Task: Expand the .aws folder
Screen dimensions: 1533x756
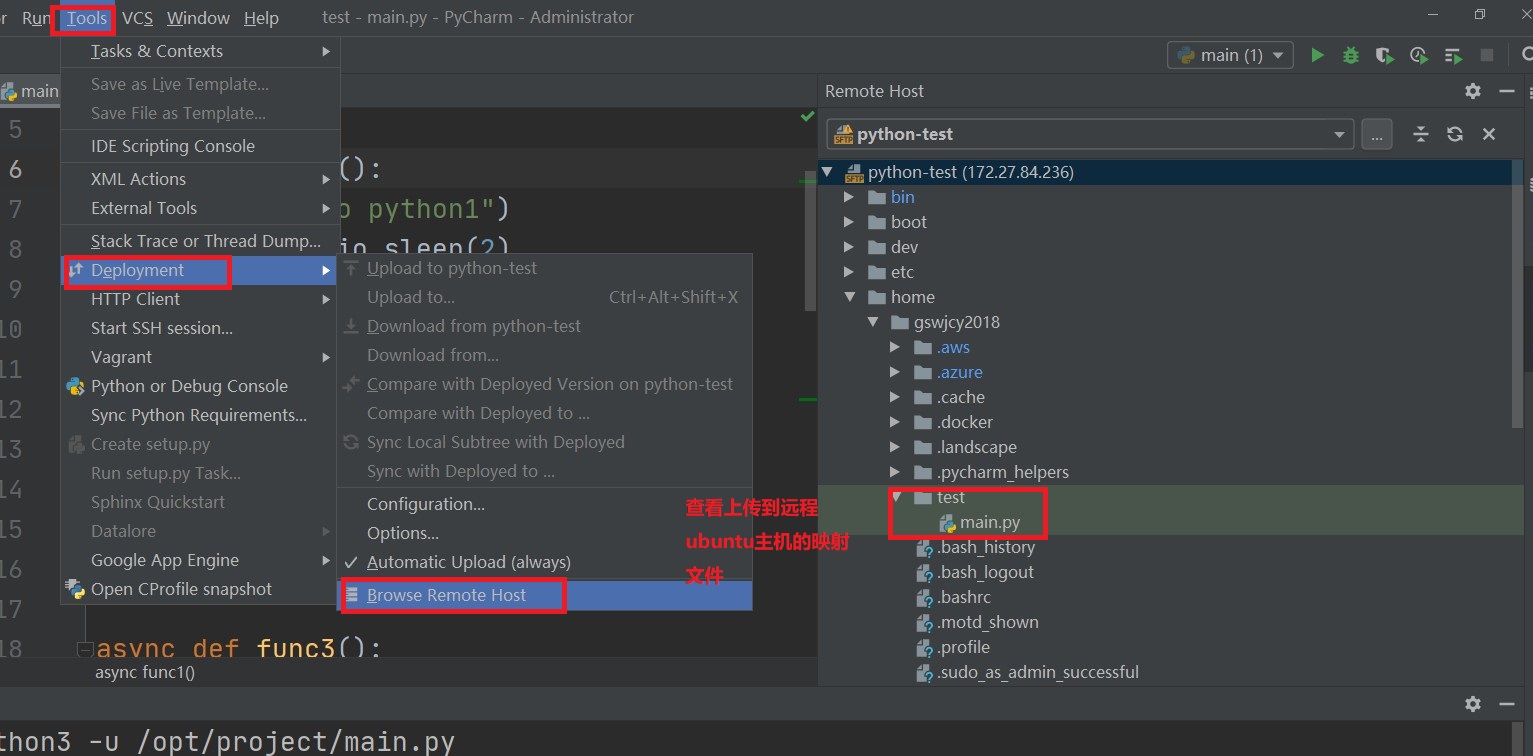Action: pos(896,347)
